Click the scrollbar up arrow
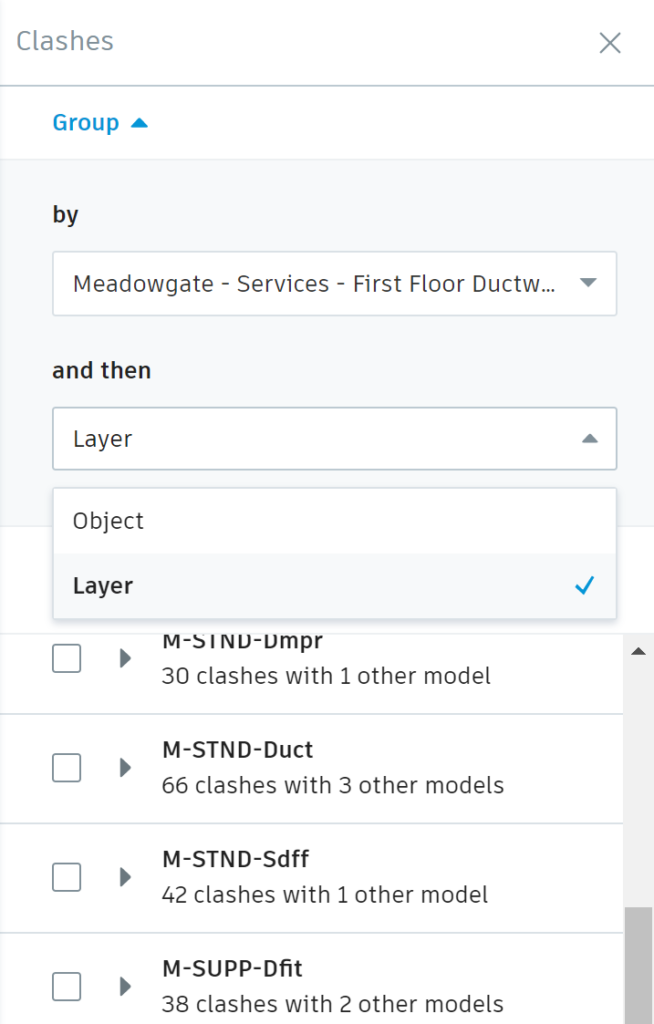The image size is (654, 1024). [x=638, y=651]
